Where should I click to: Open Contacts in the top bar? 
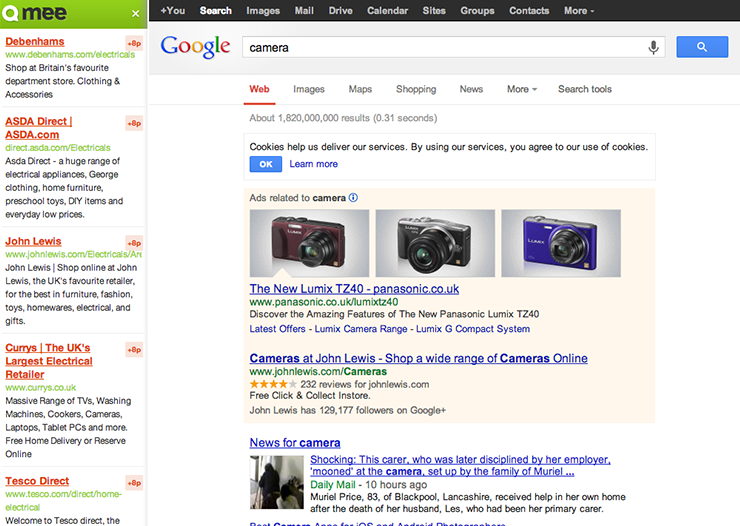[x=529, y=10]
